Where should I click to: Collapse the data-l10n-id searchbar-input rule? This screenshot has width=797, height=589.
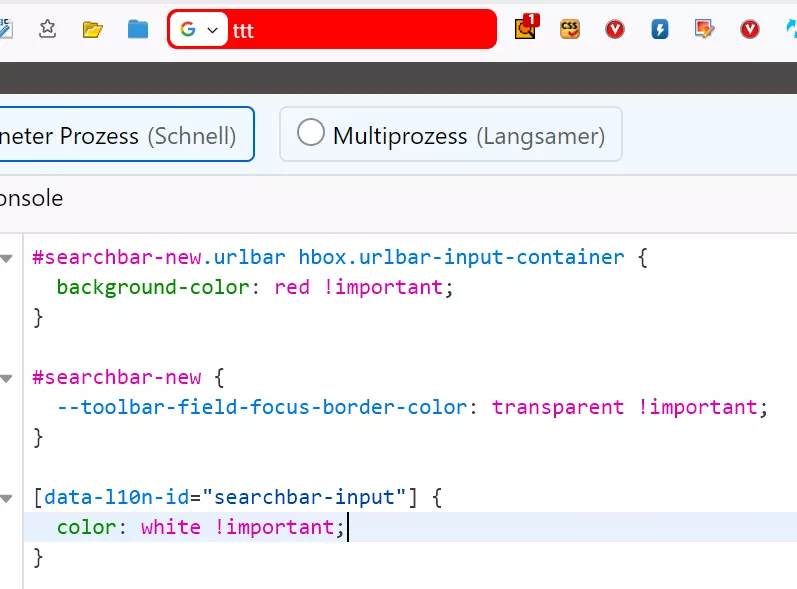pyautogui.click(x=7, y=498)
